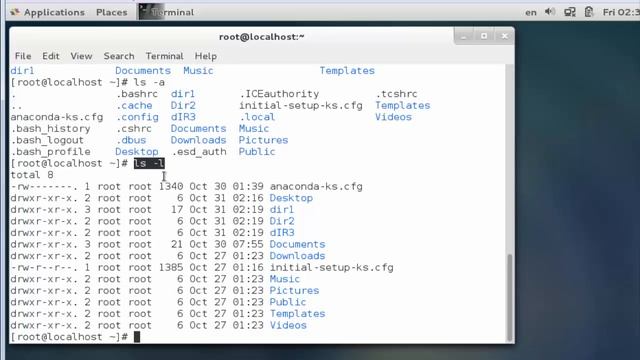The width and height of the screenshot is (640, 360).
Task: Open the Help menu in terminal
Action: 206,56
